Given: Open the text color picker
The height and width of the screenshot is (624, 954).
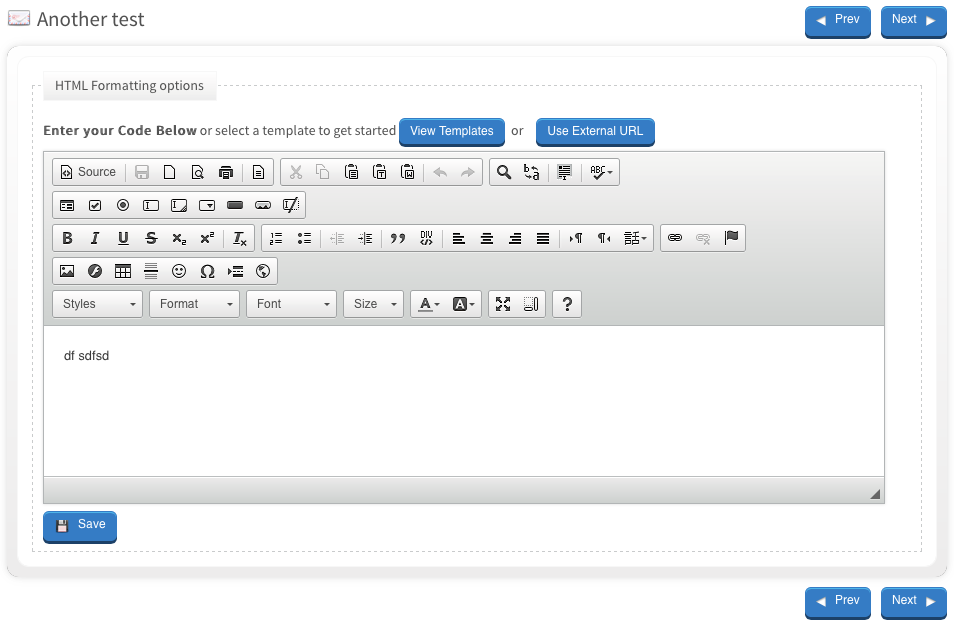Looking at the screenshot, I should [429, 304].
